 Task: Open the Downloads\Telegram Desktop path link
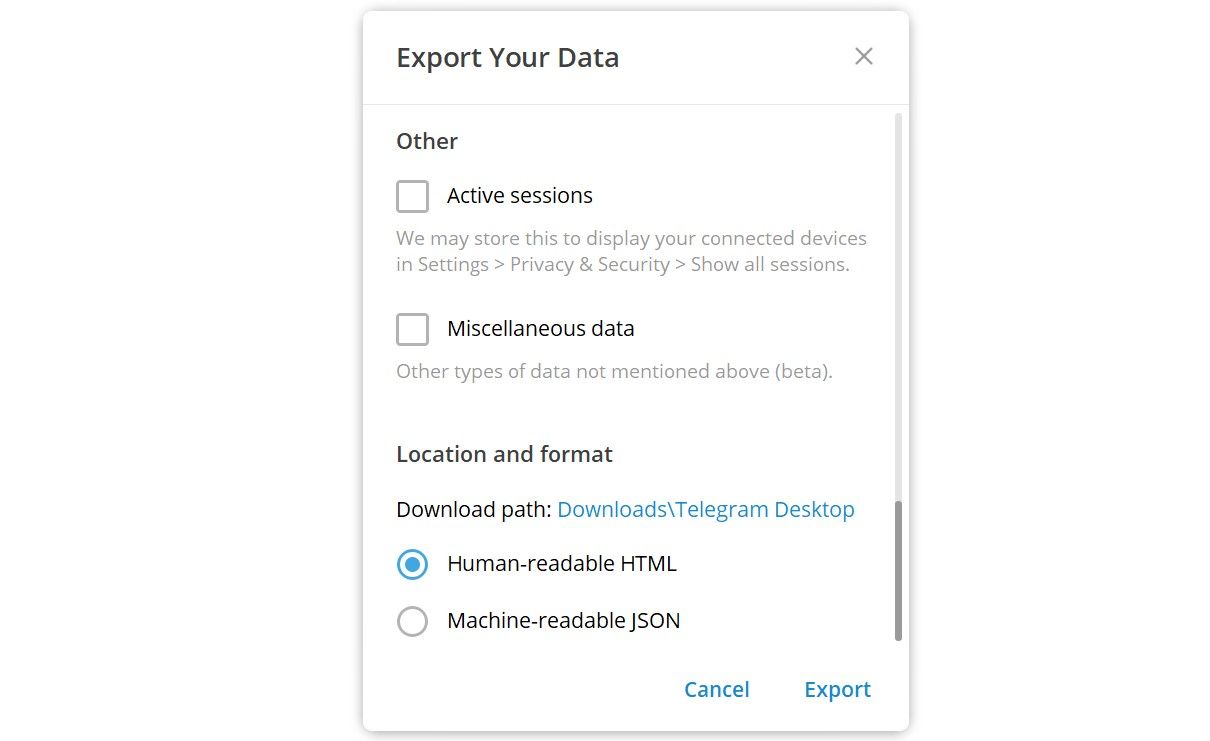pos(706,509)
